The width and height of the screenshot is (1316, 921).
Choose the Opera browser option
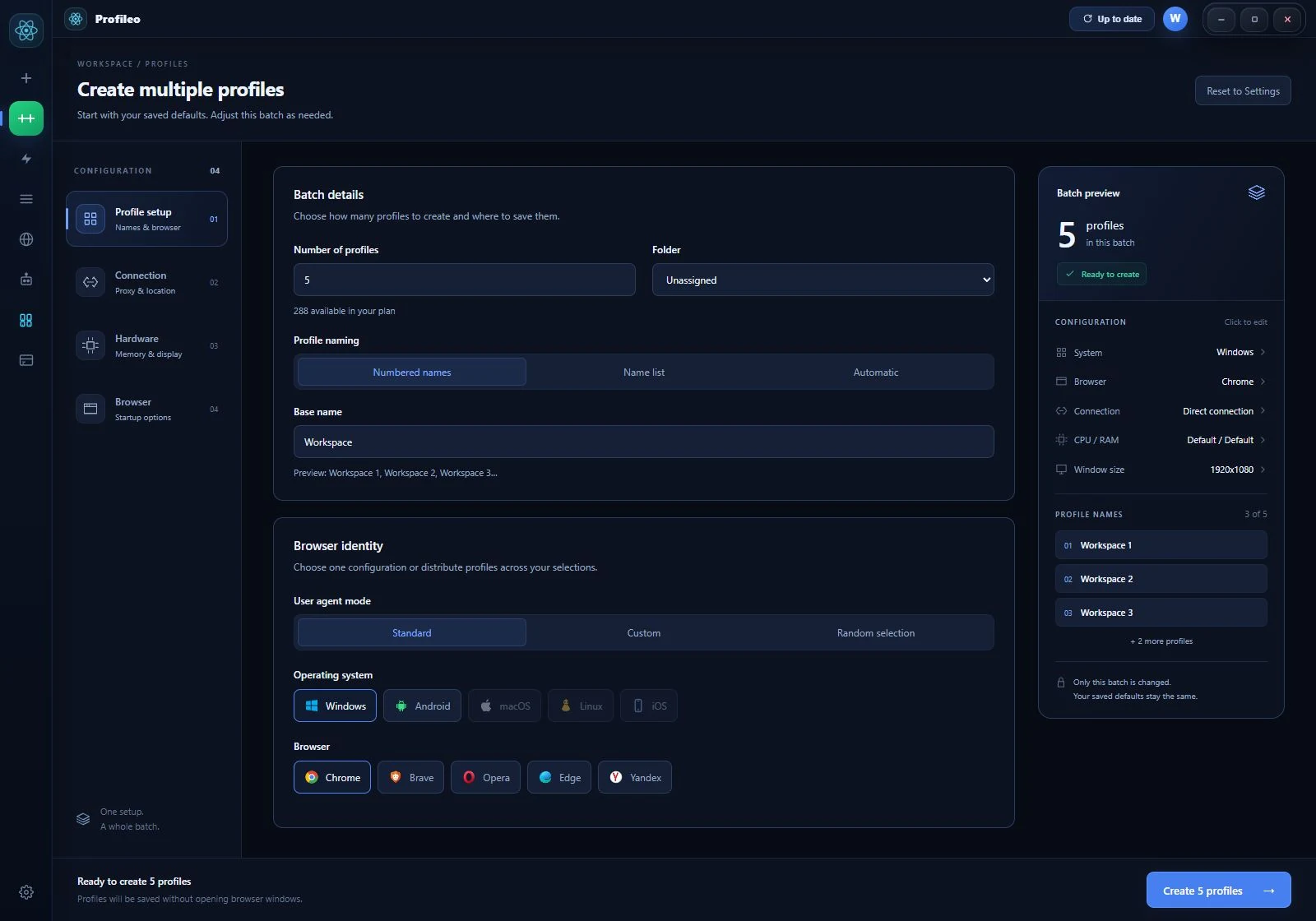tap(485, 777)
